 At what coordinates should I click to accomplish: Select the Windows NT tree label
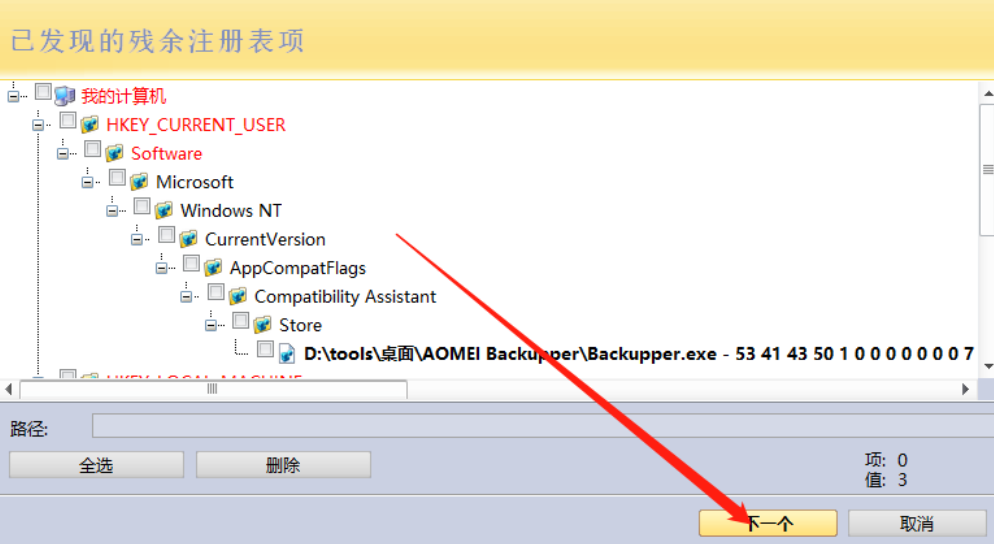(x=231, y=210)
